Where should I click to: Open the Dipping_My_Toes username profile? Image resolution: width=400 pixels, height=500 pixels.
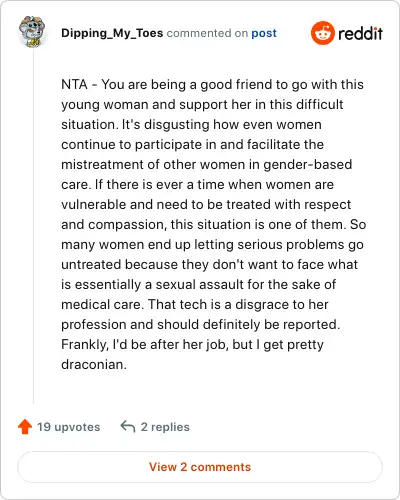tap(112, 33)
